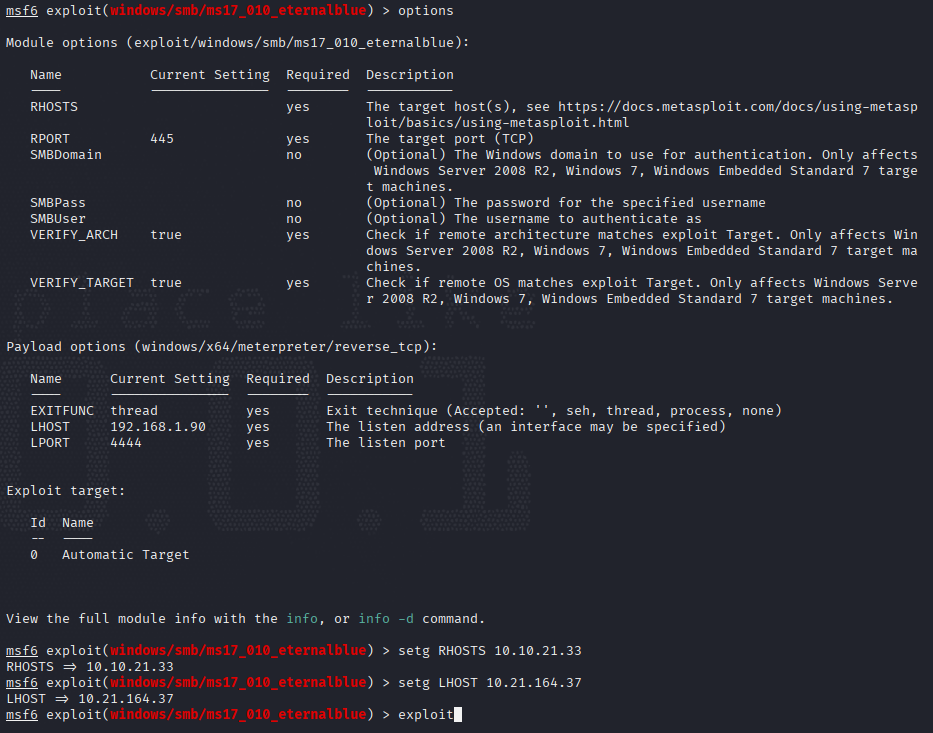Viewport: 933px width, 733px height.
Task: Click the VERIFY_ARCH option name
Action: (74, 236)
